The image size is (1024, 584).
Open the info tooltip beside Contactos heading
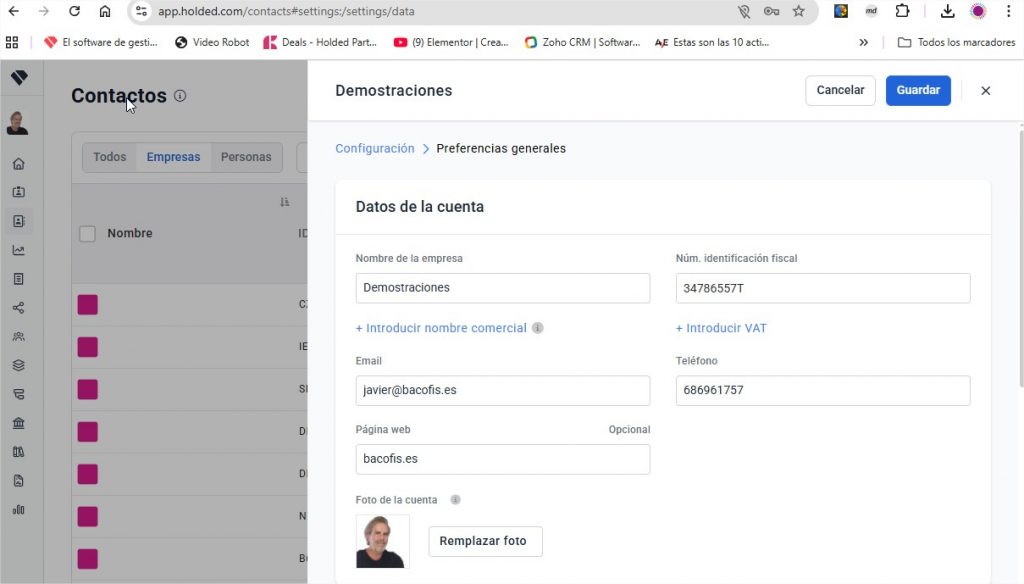coord(179,96)
